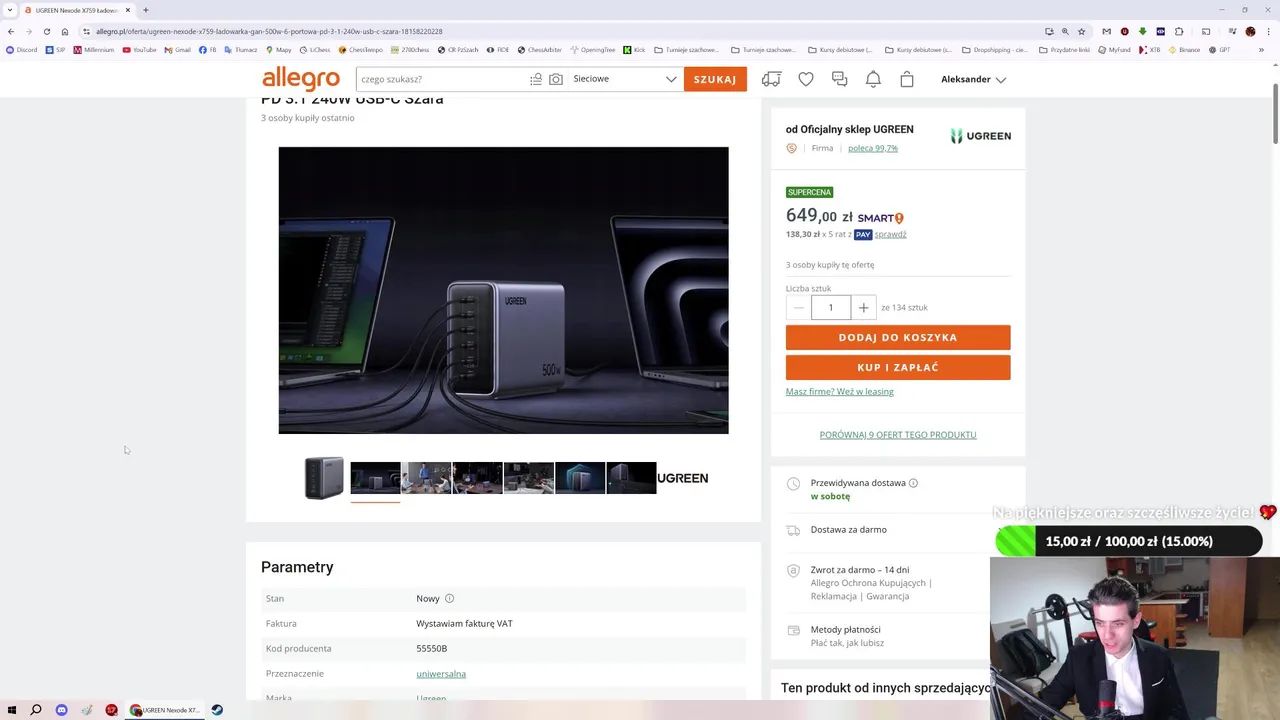Open messages chat icon in header
The height and width of the screenshot is (720, 1280).
840,79
